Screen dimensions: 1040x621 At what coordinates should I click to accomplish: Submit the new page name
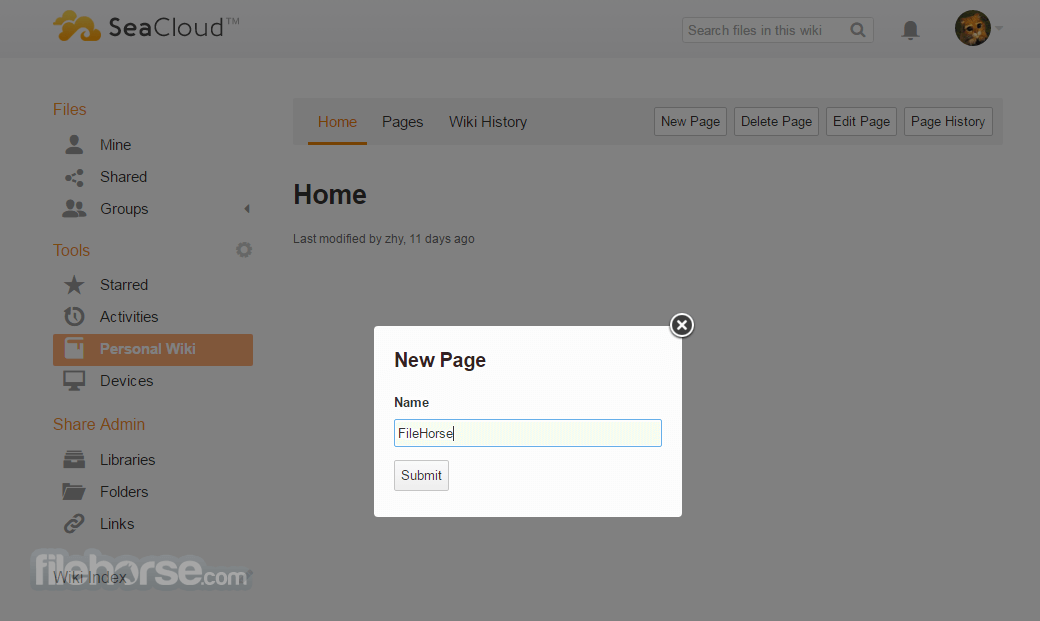[x=421, y=476]
